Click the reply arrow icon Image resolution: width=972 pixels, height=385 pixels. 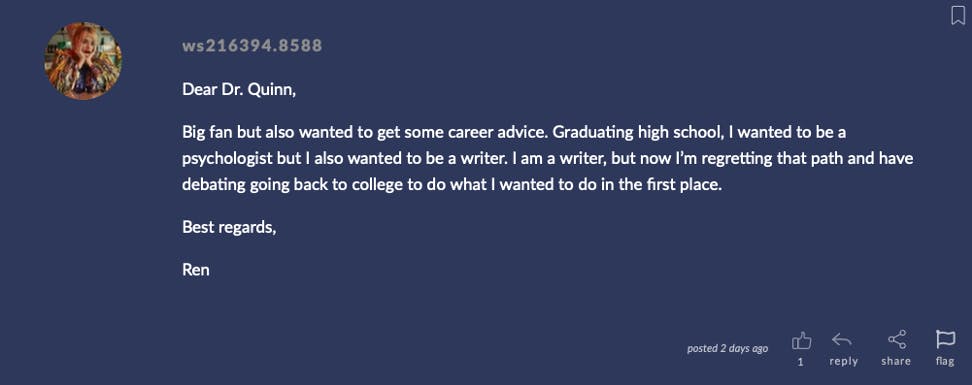click(x=842, y=340)
